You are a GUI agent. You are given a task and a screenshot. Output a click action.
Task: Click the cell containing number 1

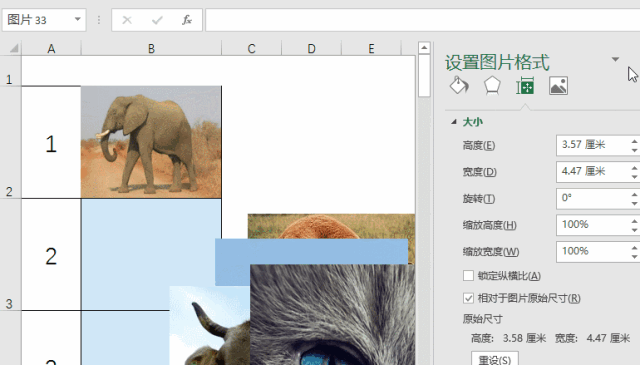pos(51,143)
